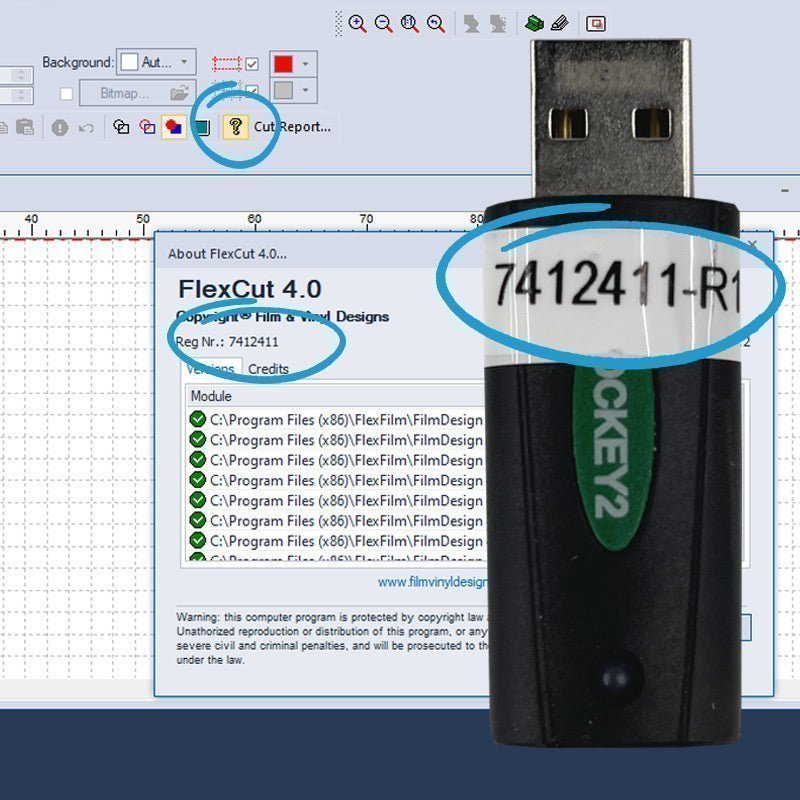Switch to the Versions tab

pyautogui.click(x=211, y=369)
